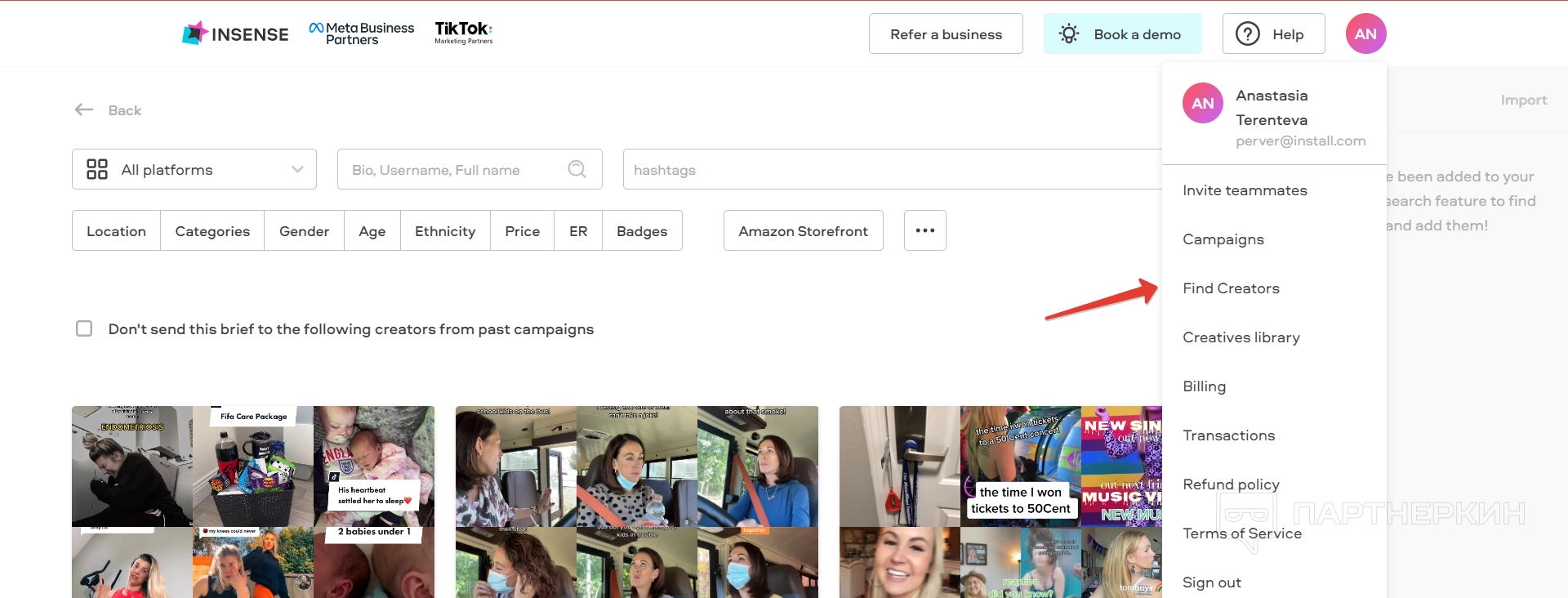1568x598 pixels.
Task: Open the three-dots more filters button
Action: coord(925,230)
